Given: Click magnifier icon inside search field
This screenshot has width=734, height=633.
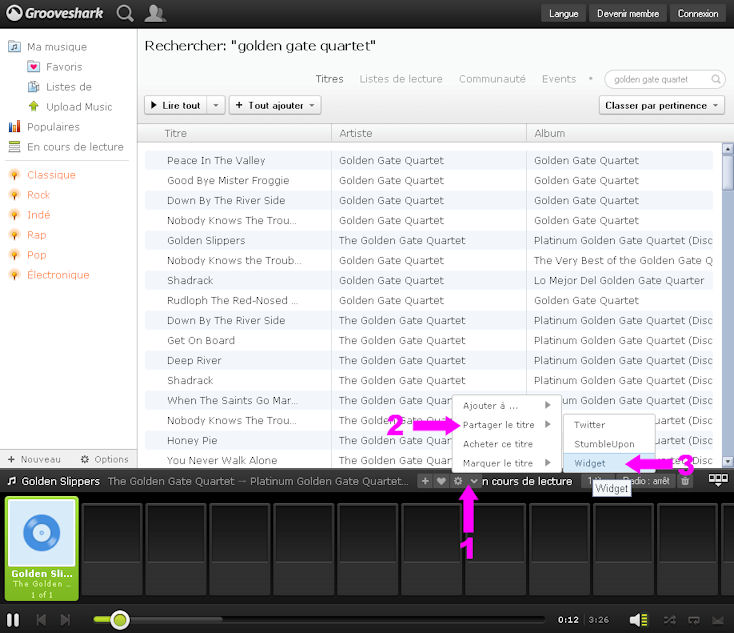Looking at the screenshot, I should (x=716, y=79).
